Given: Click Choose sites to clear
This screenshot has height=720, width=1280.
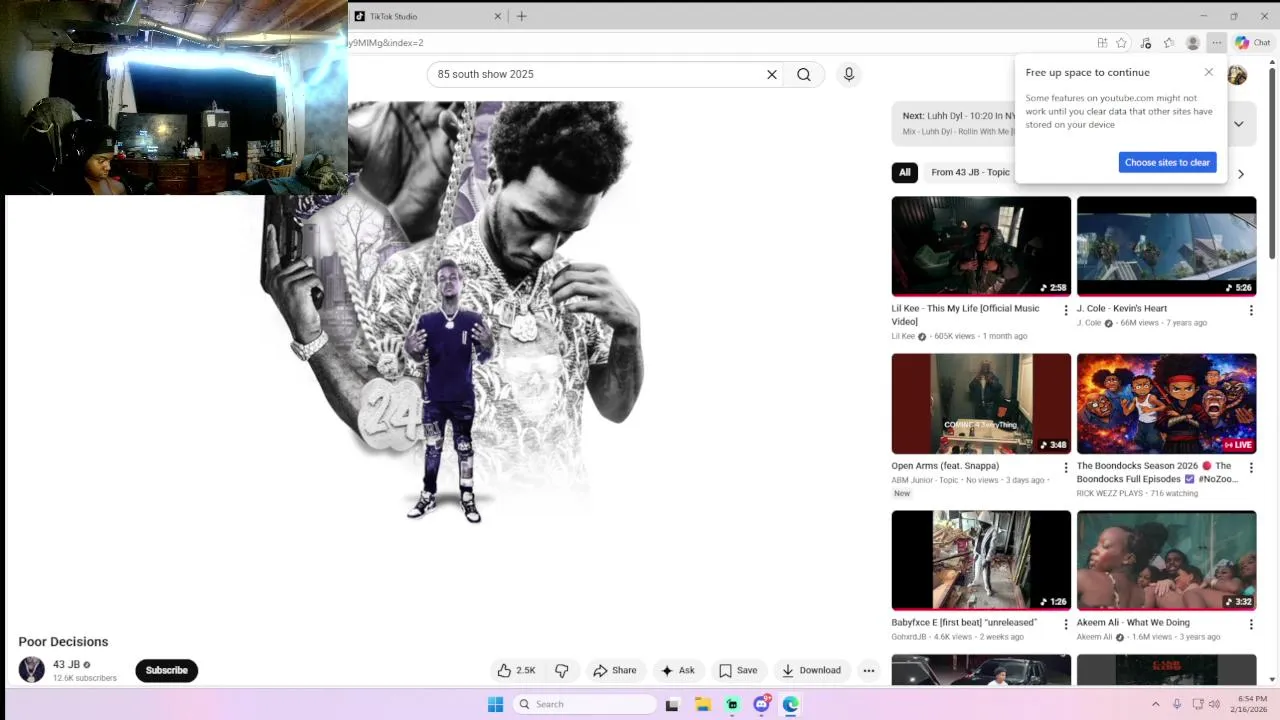Looking at the screenshot, I should click(1167, 162).
